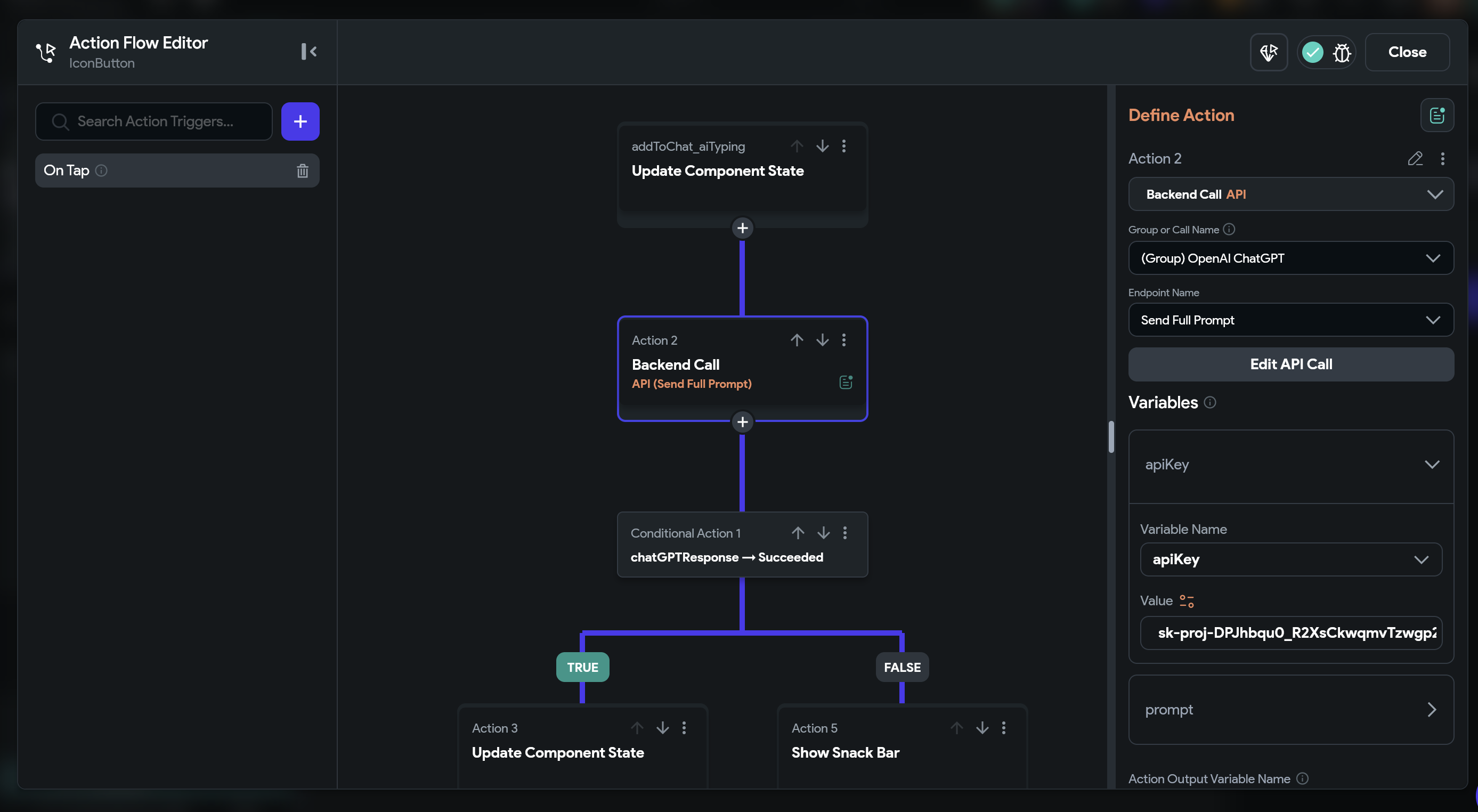Screen dimensions: 1478x812
Task: Click the green checkmark status icon
Action: click(1312, 52)
